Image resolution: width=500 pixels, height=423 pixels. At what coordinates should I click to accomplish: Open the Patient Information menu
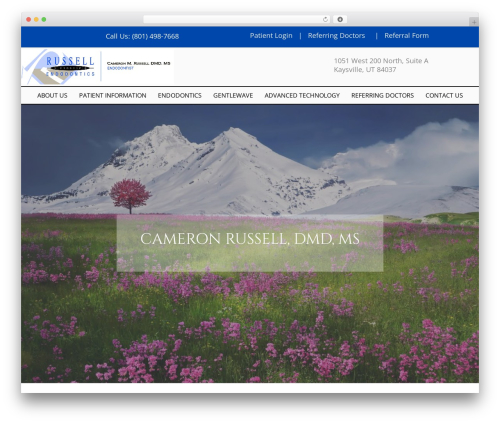click(112, 96)
